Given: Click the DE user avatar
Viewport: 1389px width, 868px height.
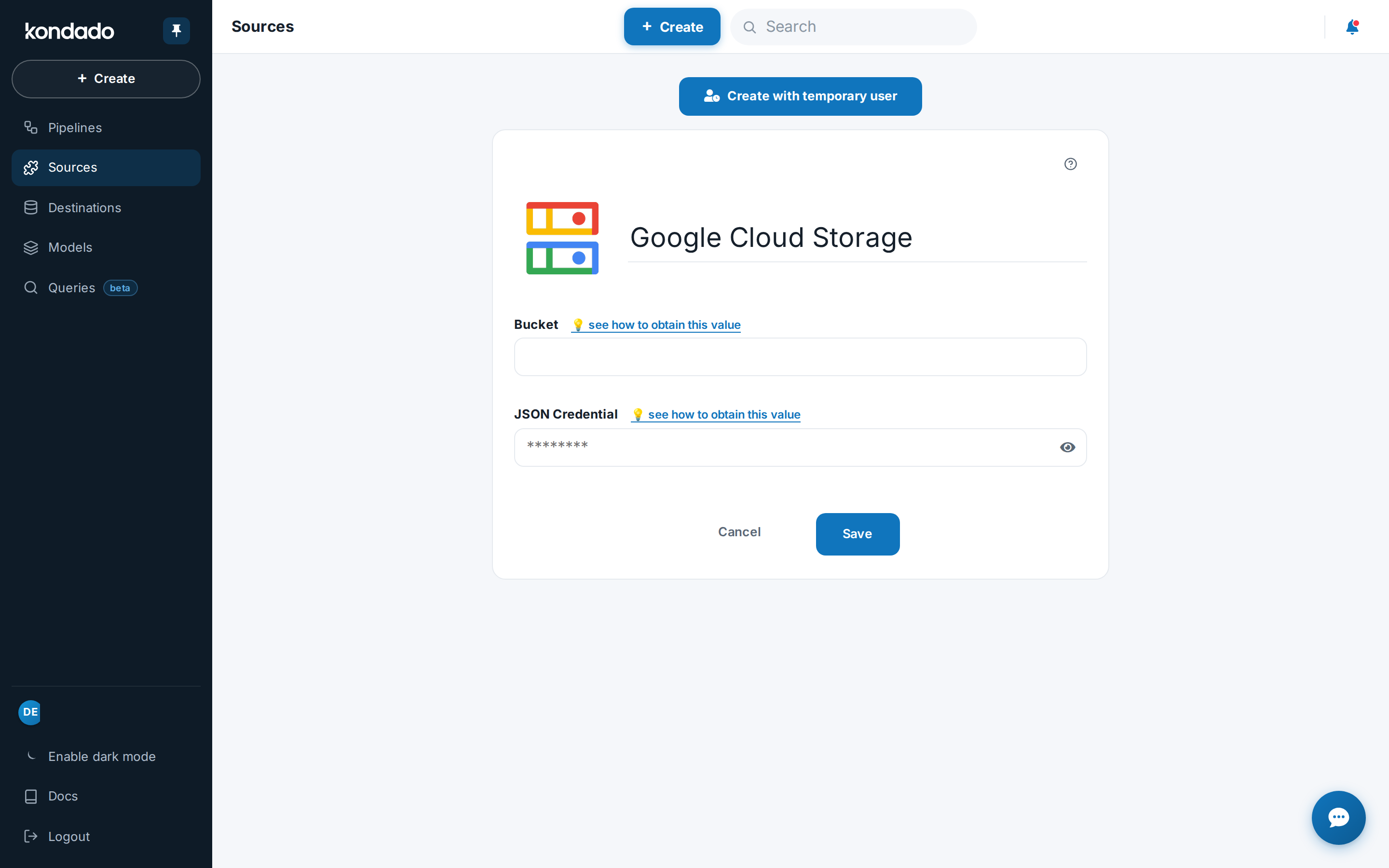Looking at the screenshot, I should pyautogui.click(x=30, y=712).
